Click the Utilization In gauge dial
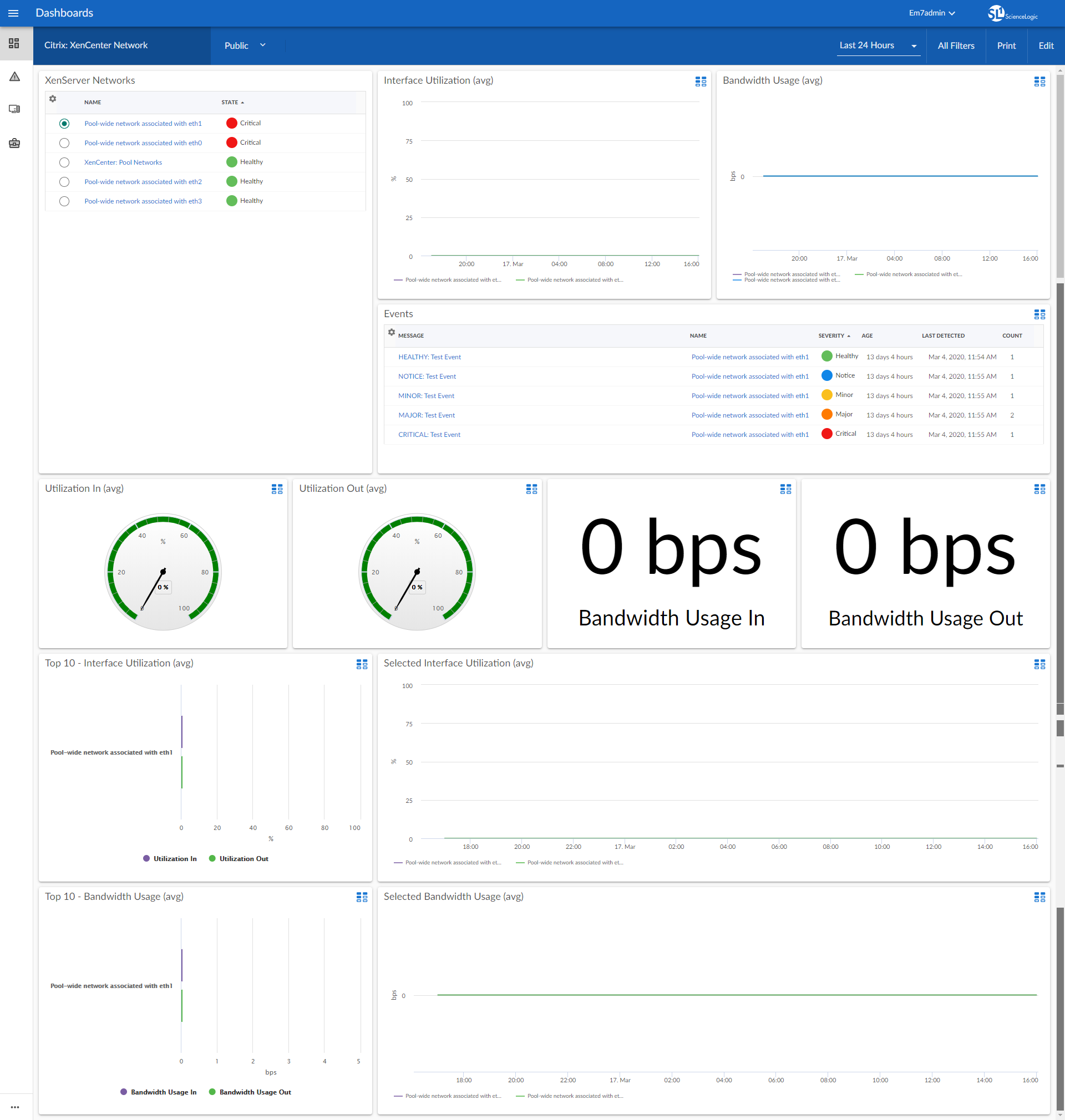 (x=163, y=572)
